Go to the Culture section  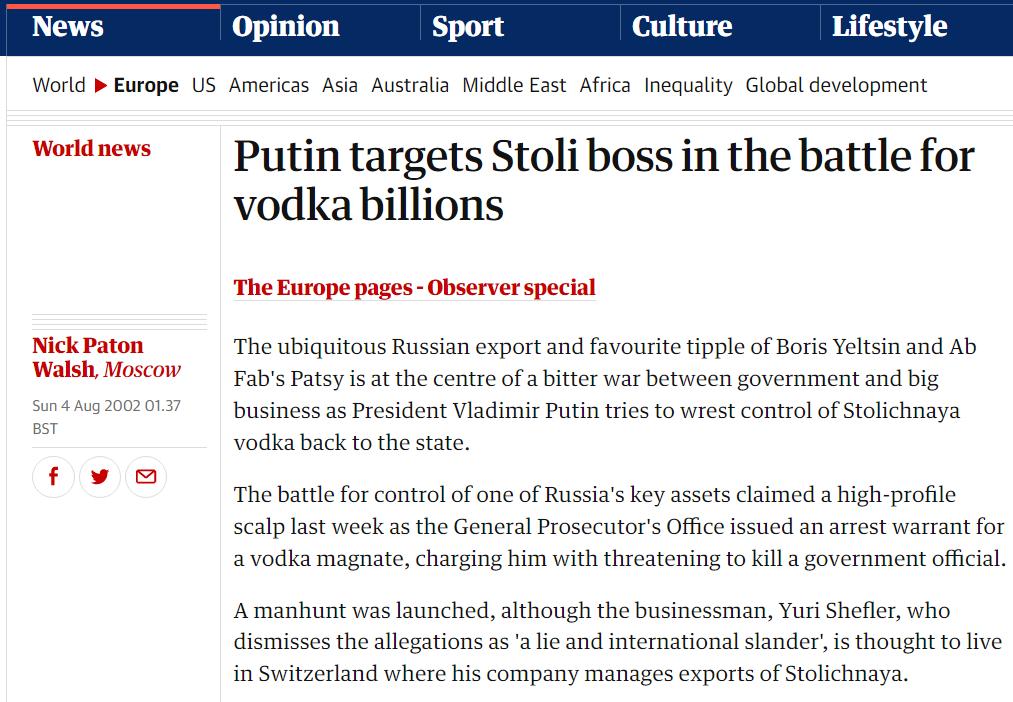click(682, 26)
